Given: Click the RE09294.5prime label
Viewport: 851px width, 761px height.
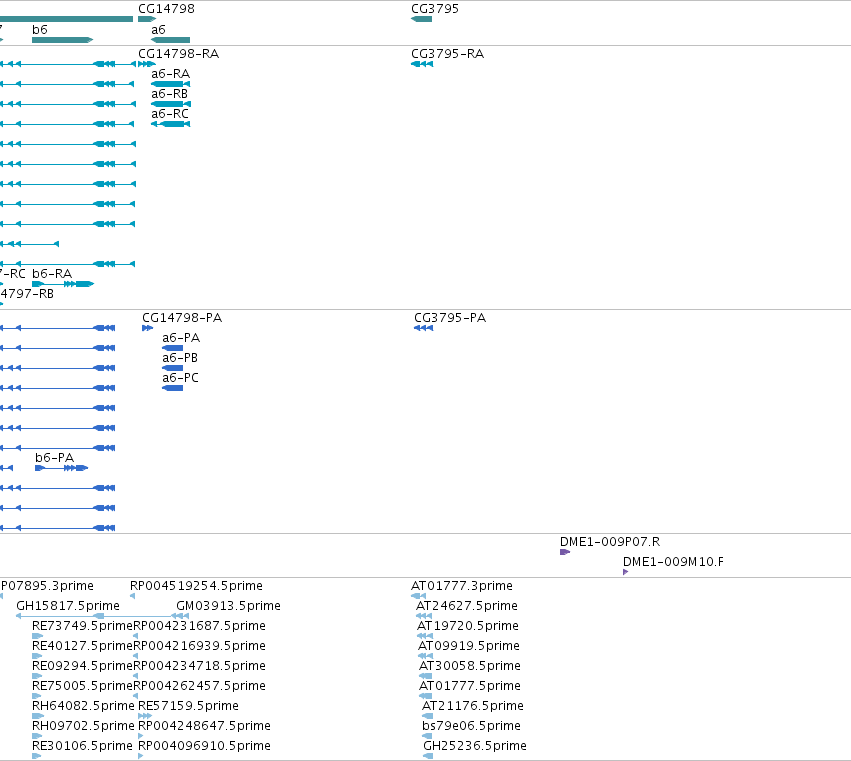Looking at the screenshot, I should pos(82,666).
